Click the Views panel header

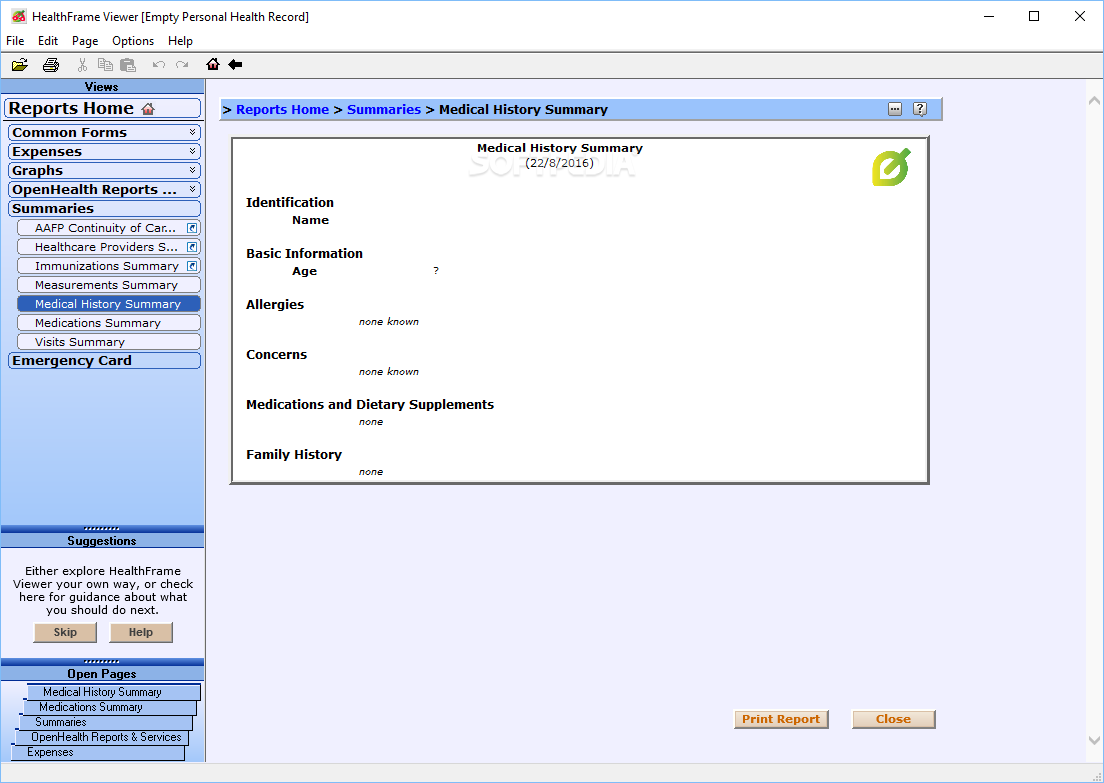pyautogui.click(x=102, y=87)
